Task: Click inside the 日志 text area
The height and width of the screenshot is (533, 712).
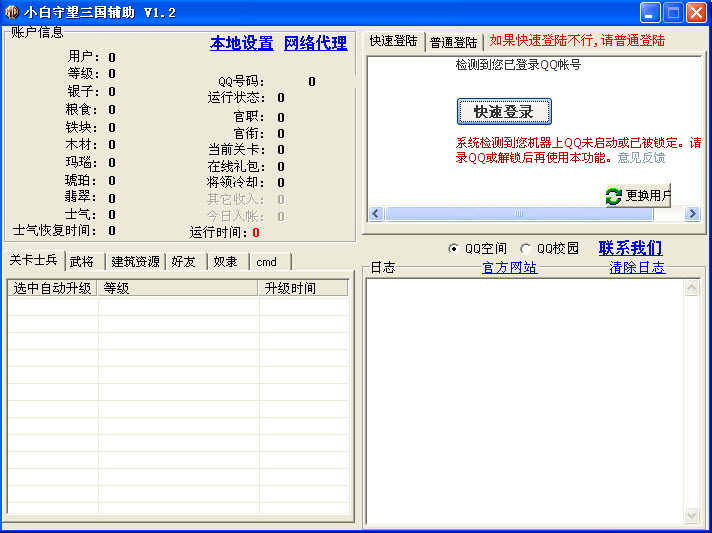Action: point(525,401)
